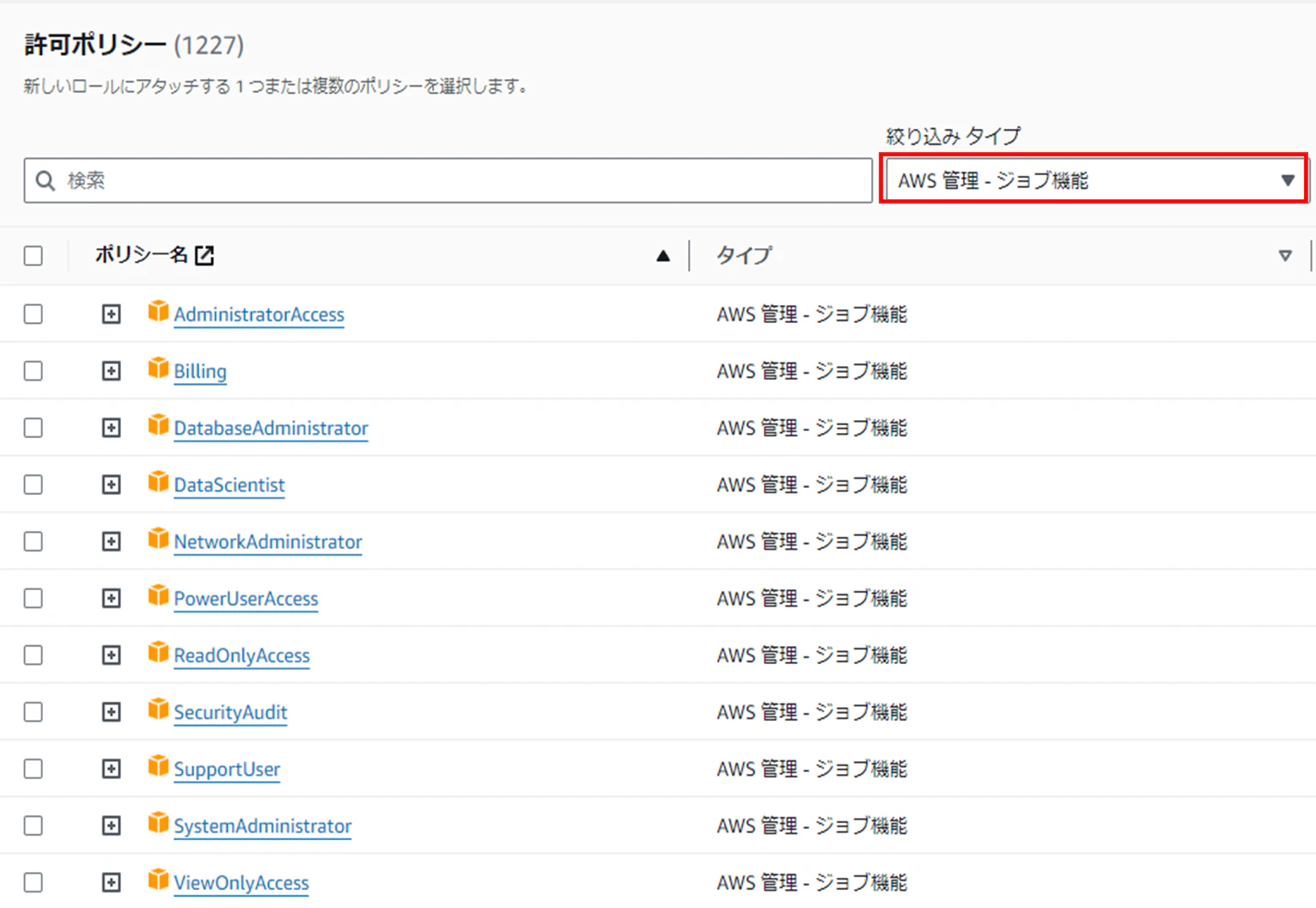The width and height of the screenshot is (1316, 908).
Task: Follow the SecurityAudit policy link
Action: pos(230,712)
